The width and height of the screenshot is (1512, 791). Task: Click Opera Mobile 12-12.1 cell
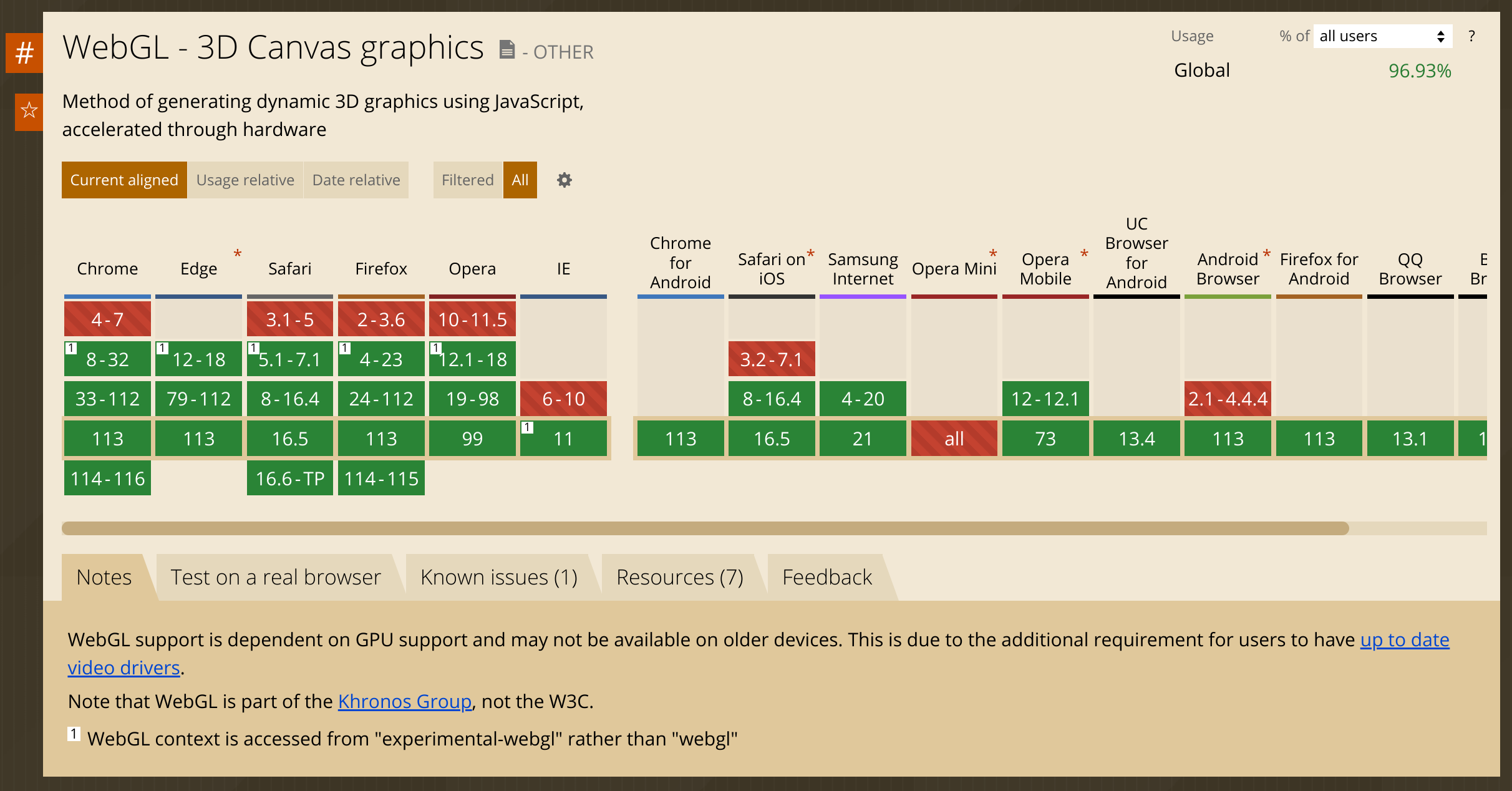1045,399
